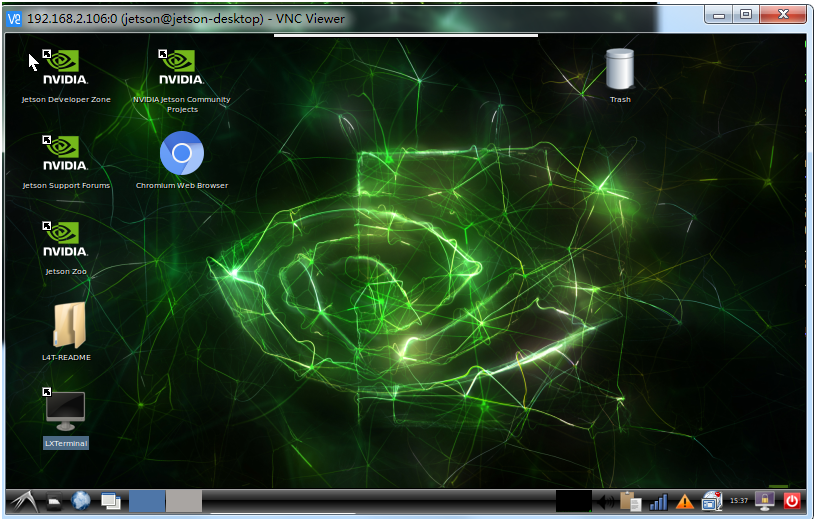Image resolution: width=816 pixels, height=521 pixels.
Task: Click the red power logout button
Action: pyautogui.click(x=792, y=501)
